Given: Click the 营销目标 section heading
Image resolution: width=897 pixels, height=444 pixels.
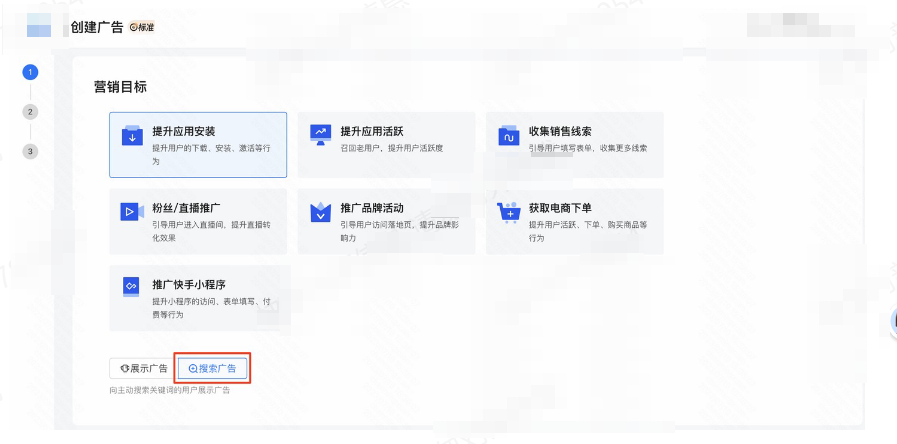Looking at the screenshot, I should click(120, 87).
